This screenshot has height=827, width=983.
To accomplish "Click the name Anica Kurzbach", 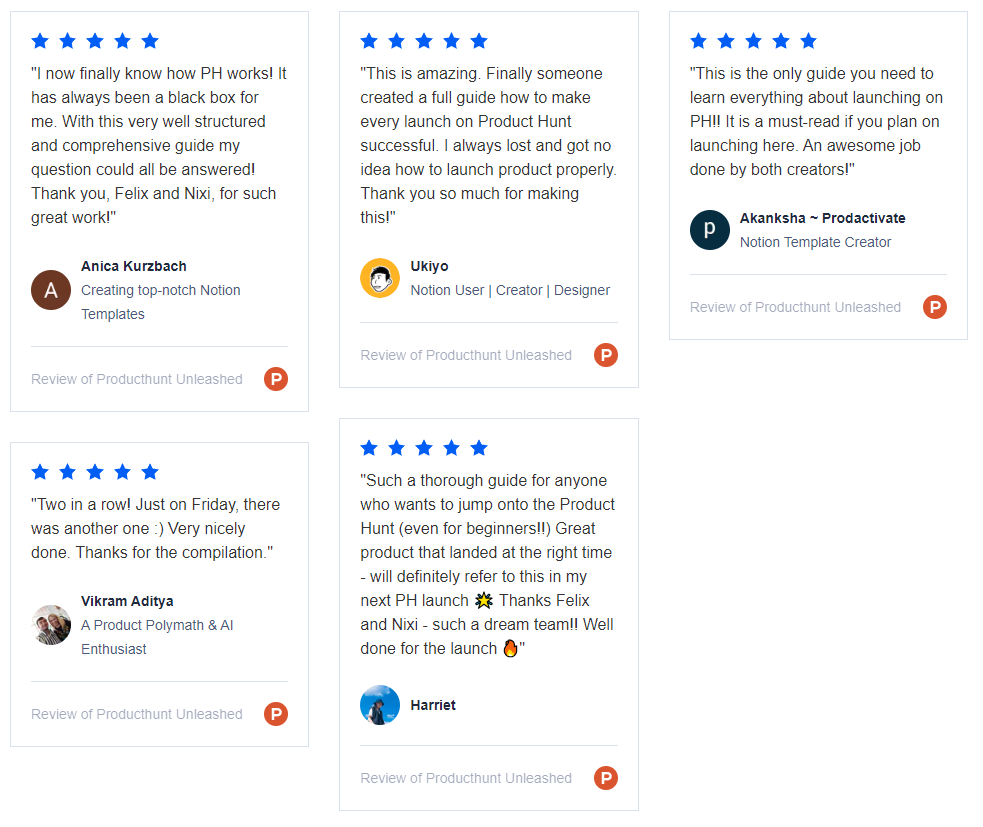I will tap(134, 266).
